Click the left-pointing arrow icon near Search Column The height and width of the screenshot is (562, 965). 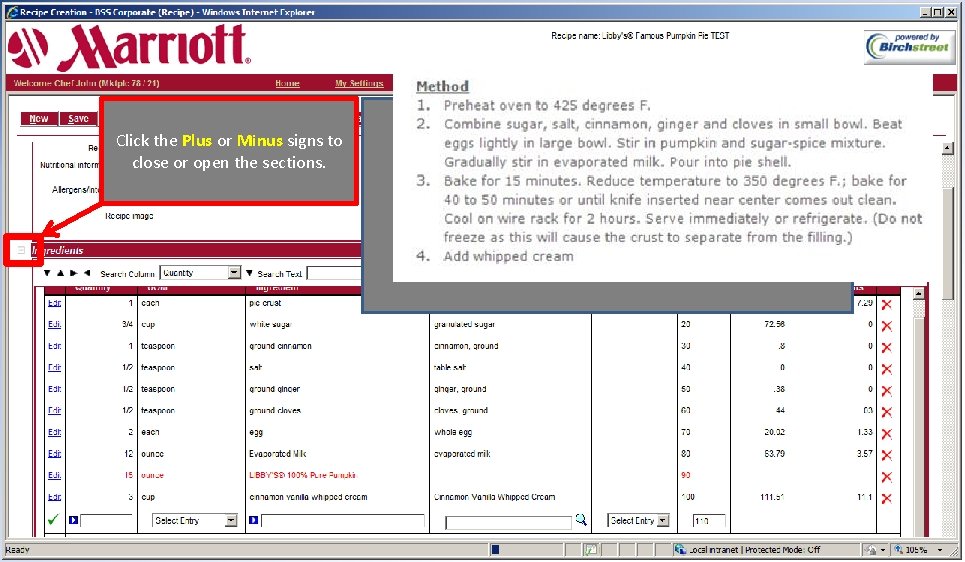tap(87, 273)
